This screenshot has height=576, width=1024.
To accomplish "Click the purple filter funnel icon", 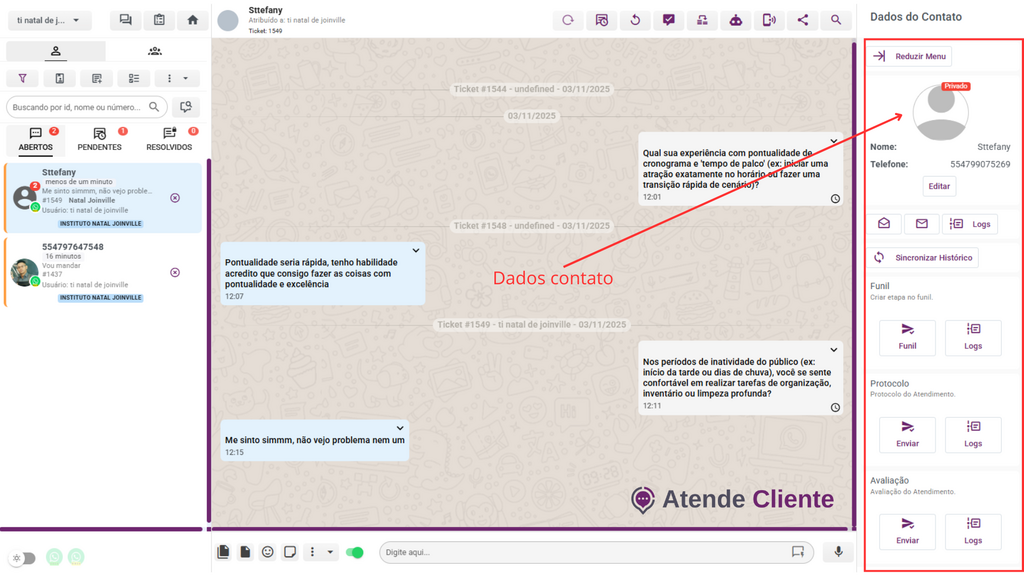I will coord(23,78).
